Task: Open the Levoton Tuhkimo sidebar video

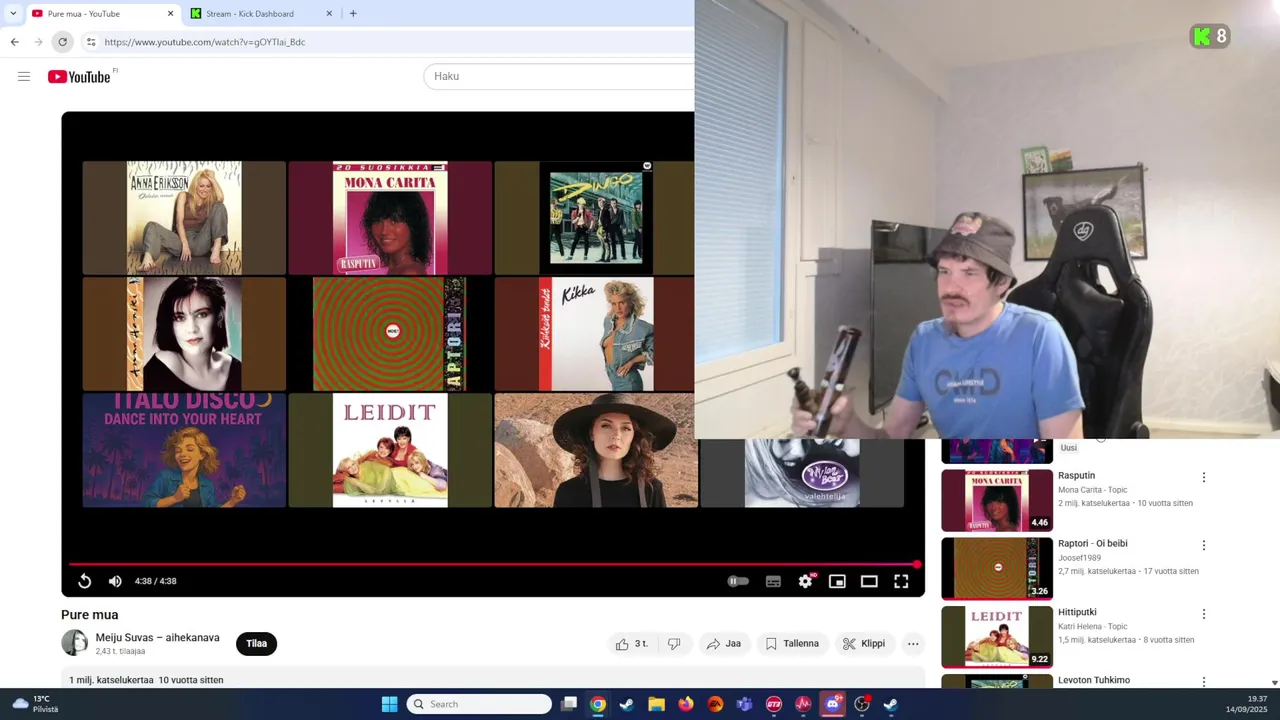Action: (1094, 680)
